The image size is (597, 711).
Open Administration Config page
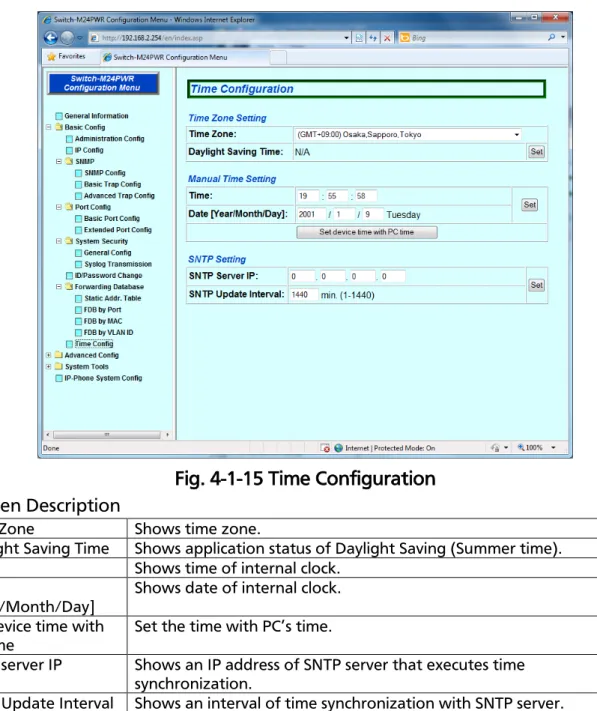pos(109,139)
